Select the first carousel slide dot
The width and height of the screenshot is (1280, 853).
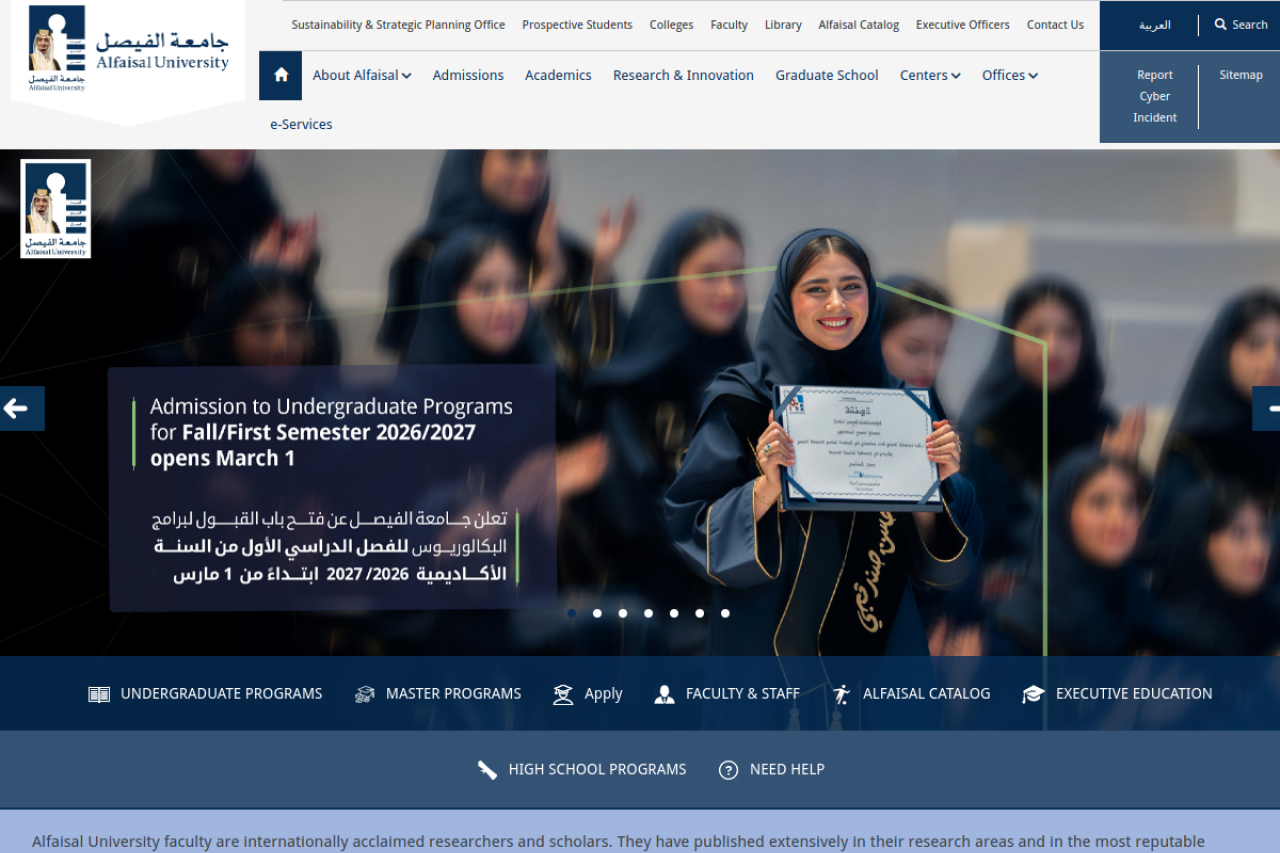tap(572, 613)
